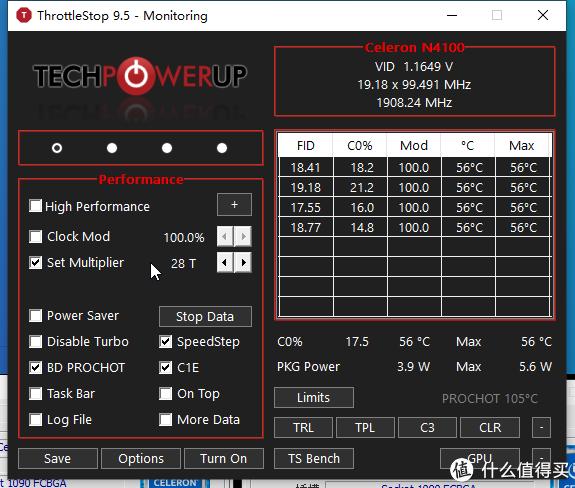Enable the Task Bar checkbox
Viewport: 575px width, 488px height.
36,393
